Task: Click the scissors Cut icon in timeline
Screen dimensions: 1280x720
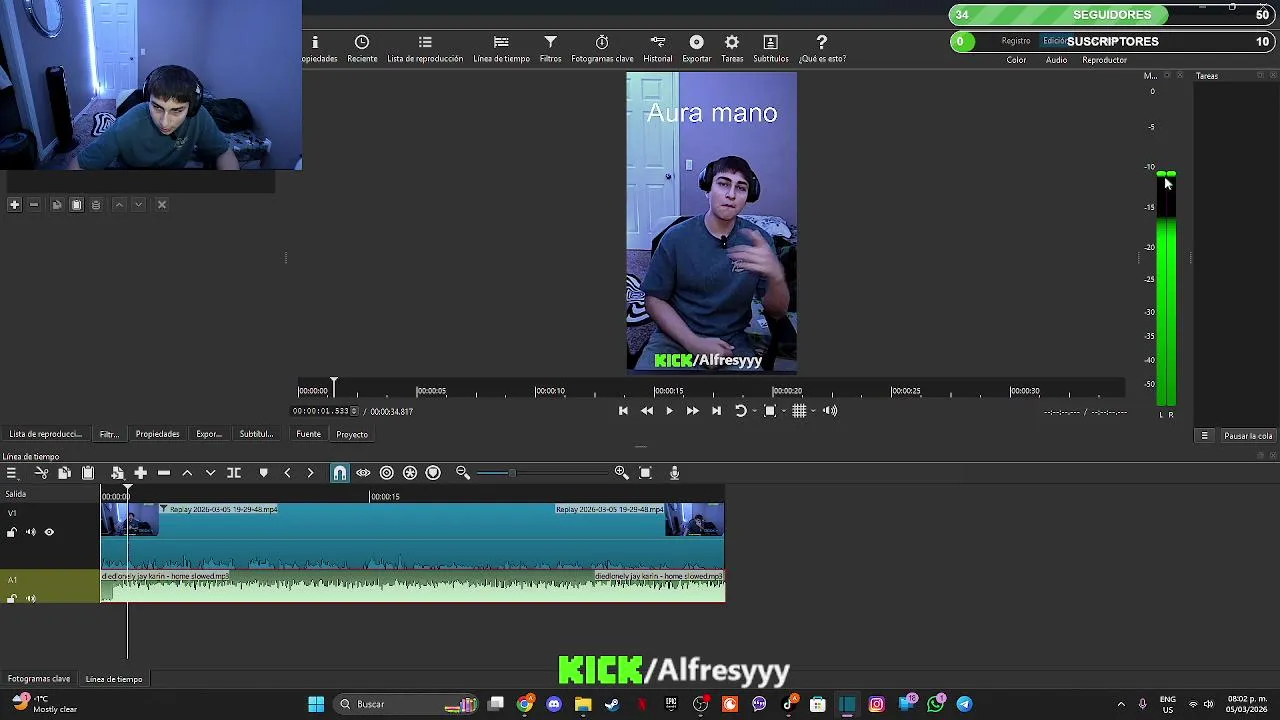Action: click(x=41, y=473)
